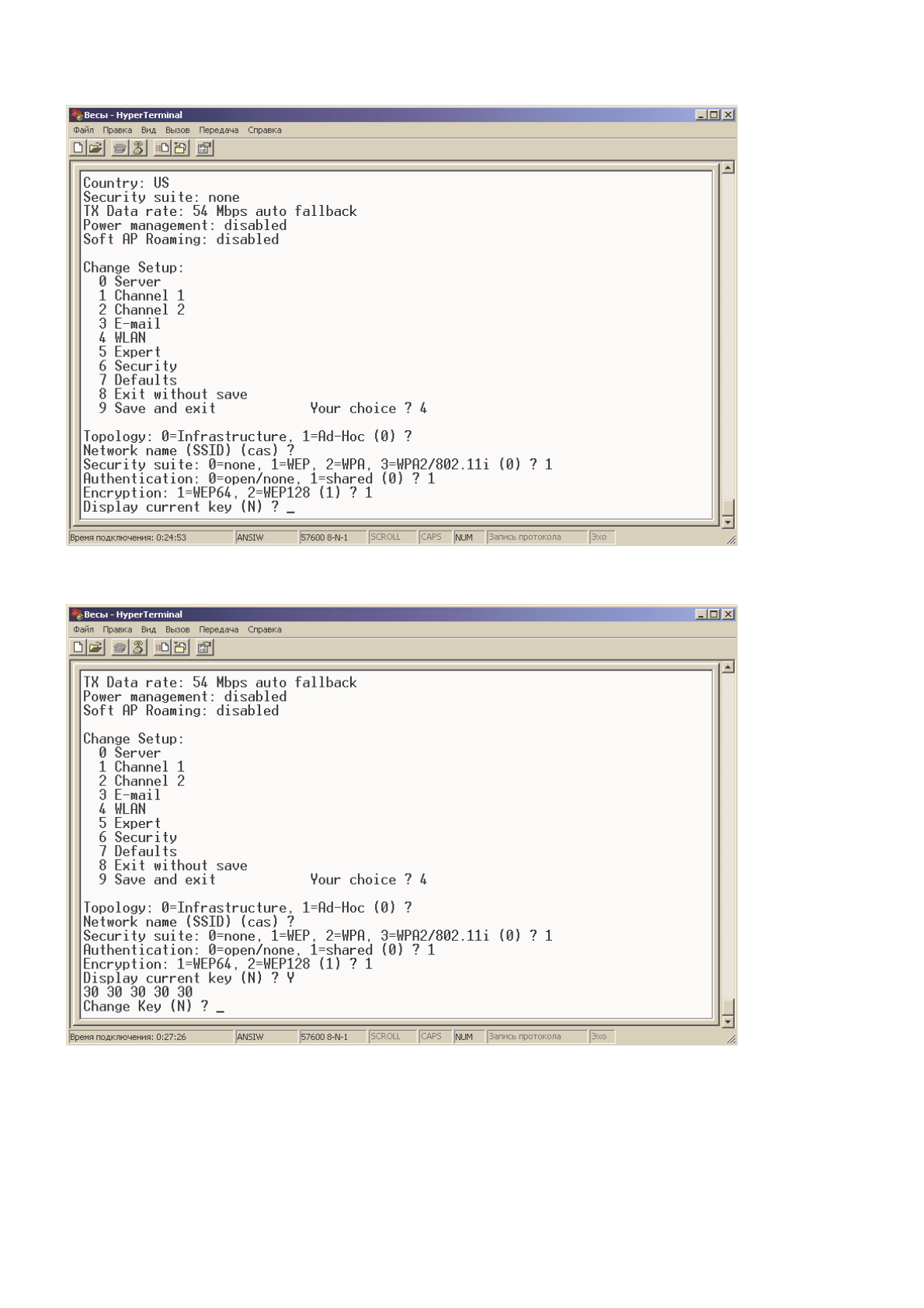Click Receive icon in upper HyperTerminal toolbar

click(x=180, y=148)
